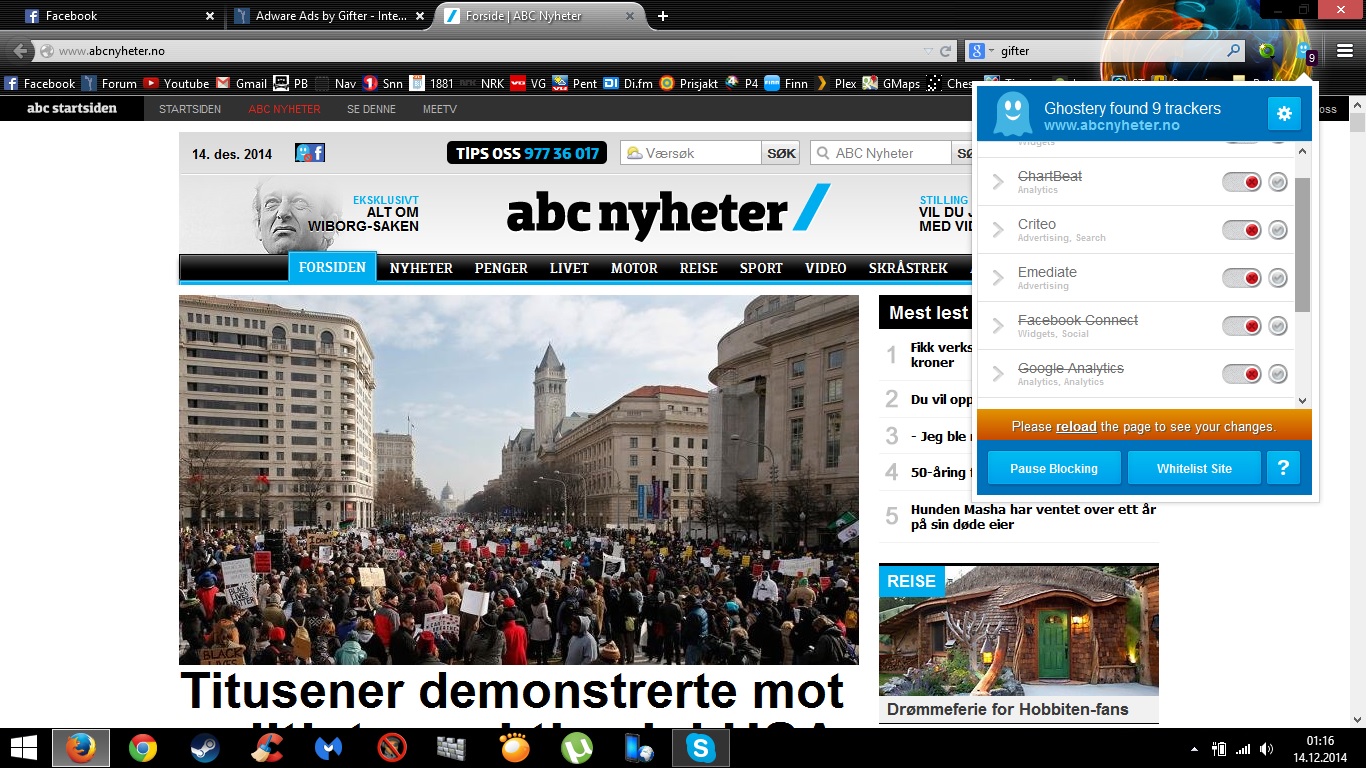The height and width of the screenshot is (768, 1368).
Task: Switch to the Adware Ads by Gifter tab
Action: coord(329,16)
